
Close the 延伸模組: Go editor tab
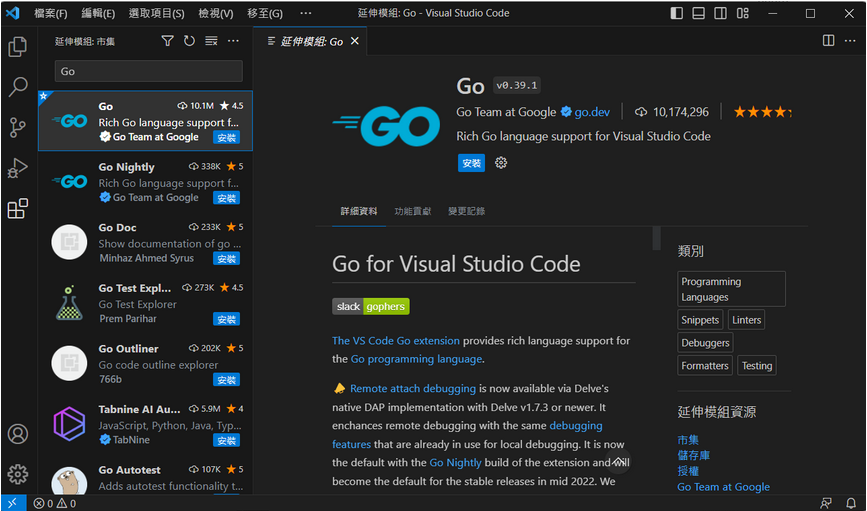pos(355,41)
